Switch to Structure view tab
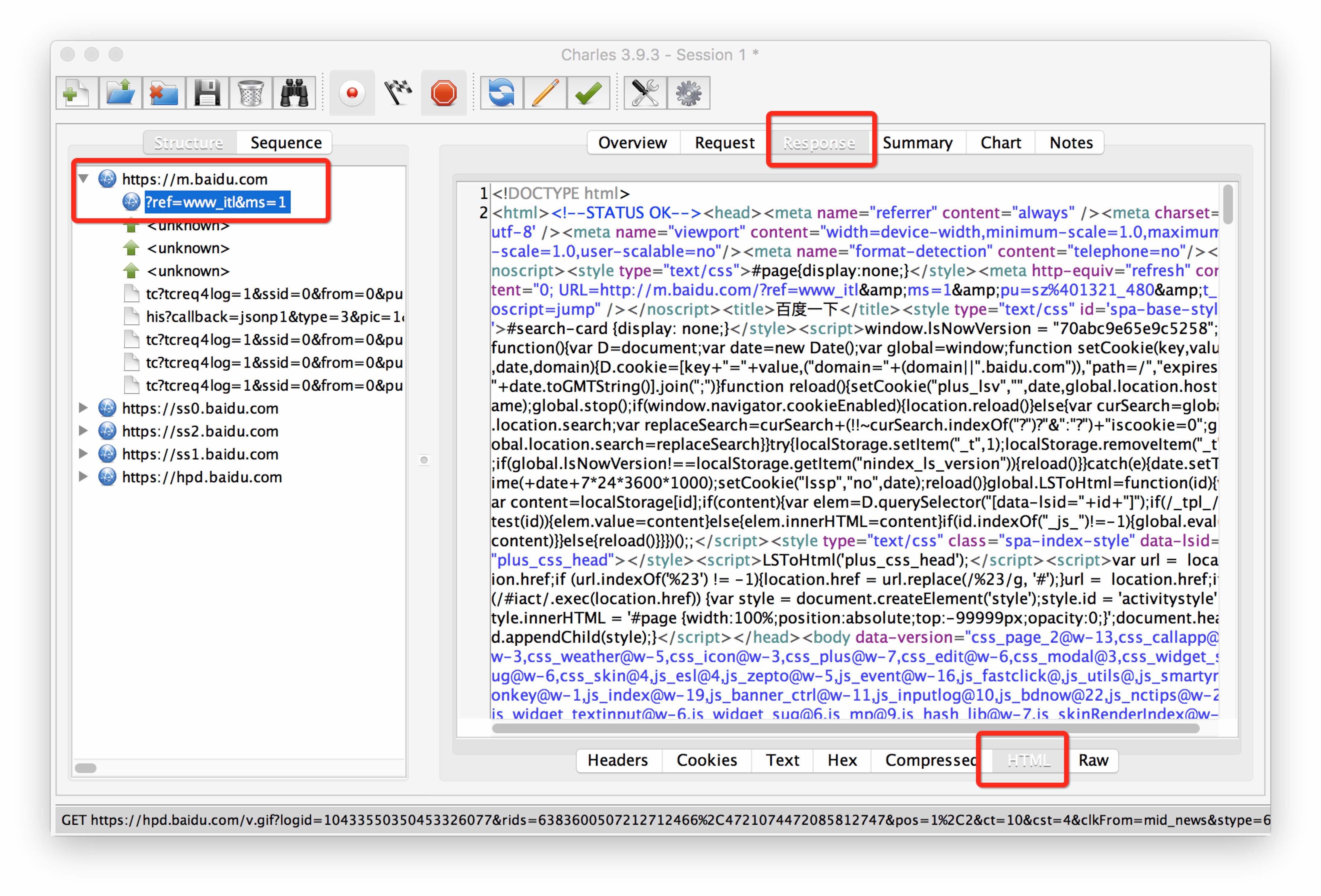1321x896 pixels. 189,143
